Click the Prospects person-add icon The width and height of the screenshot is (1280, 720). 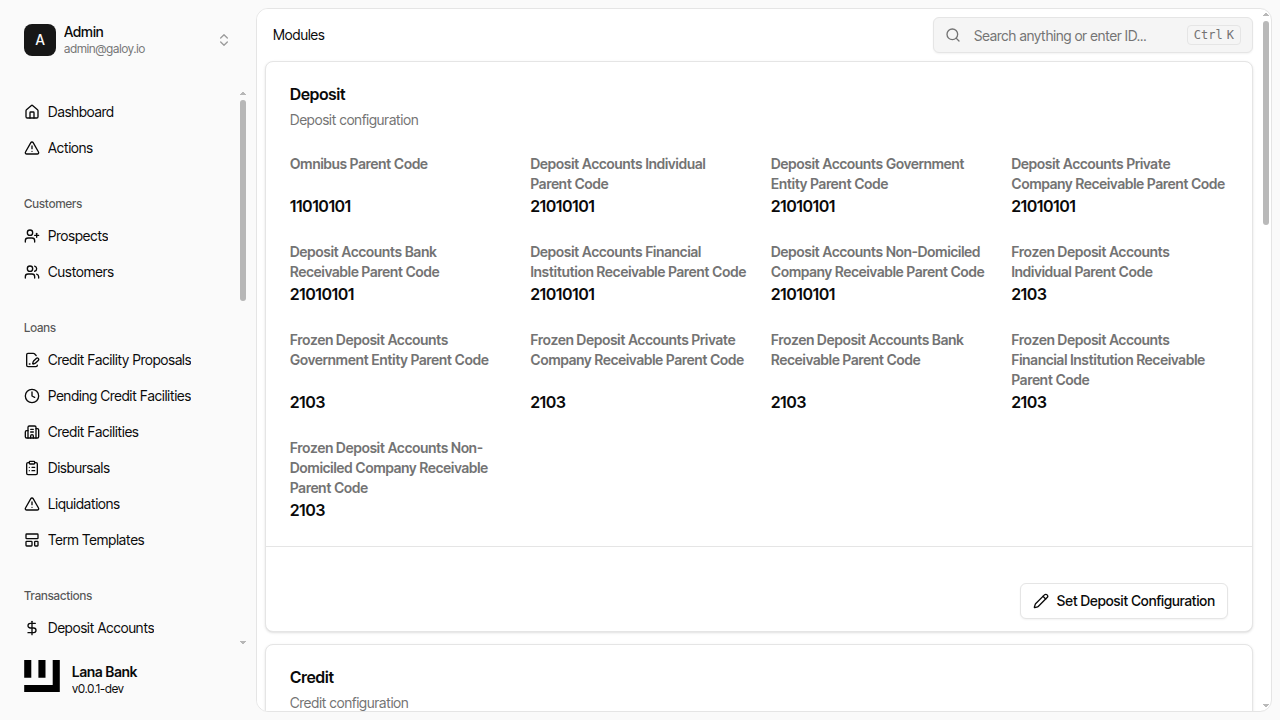31,235
